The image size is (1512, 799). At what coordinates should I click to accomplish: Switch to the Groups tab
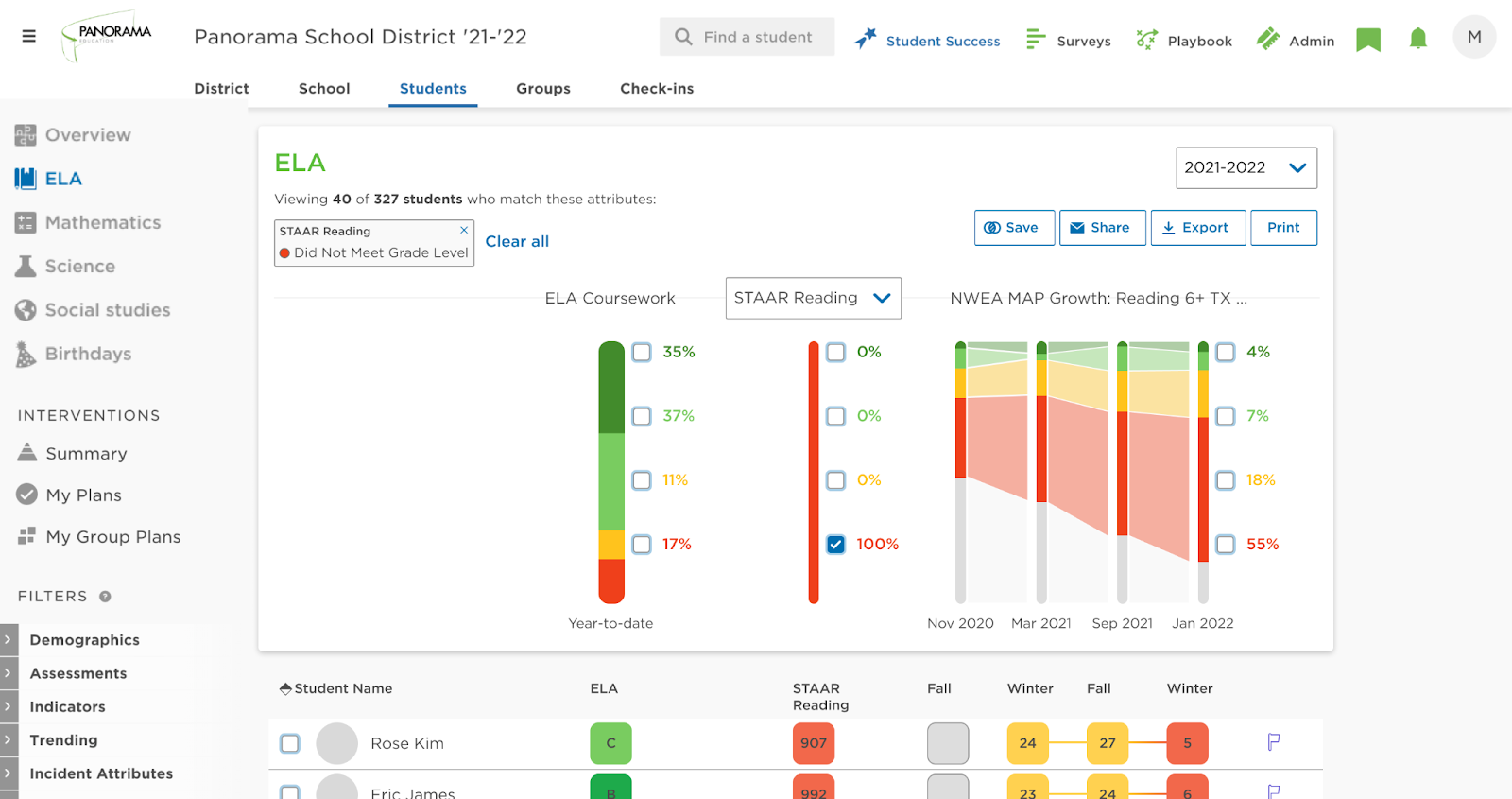543,88
